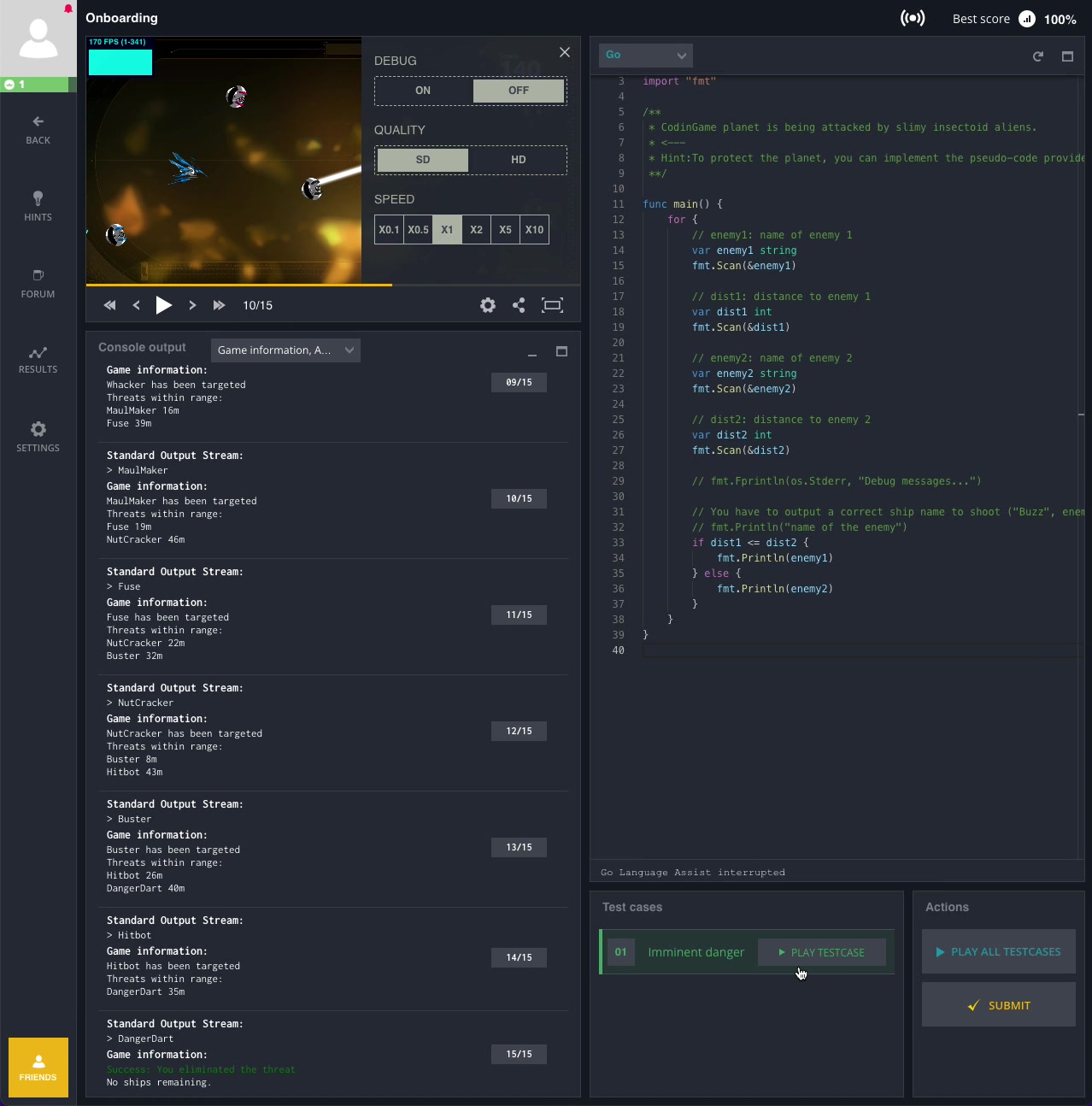Go to Results in the sidebar
The image size is (1092, 1106).
click(38, 360)
